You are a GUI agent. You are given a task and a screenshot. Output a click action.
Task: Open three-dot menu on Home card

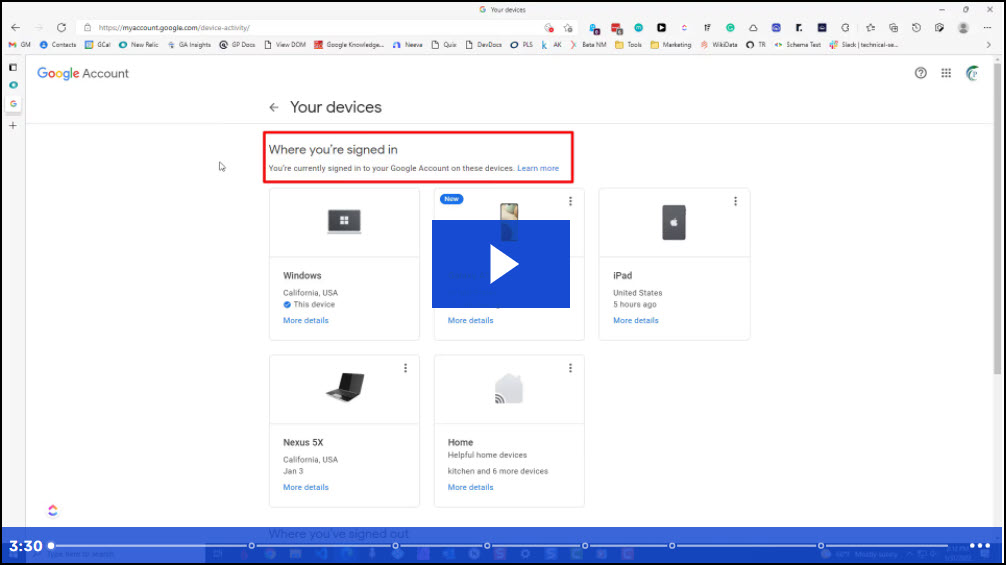click(x=570, y=368)
